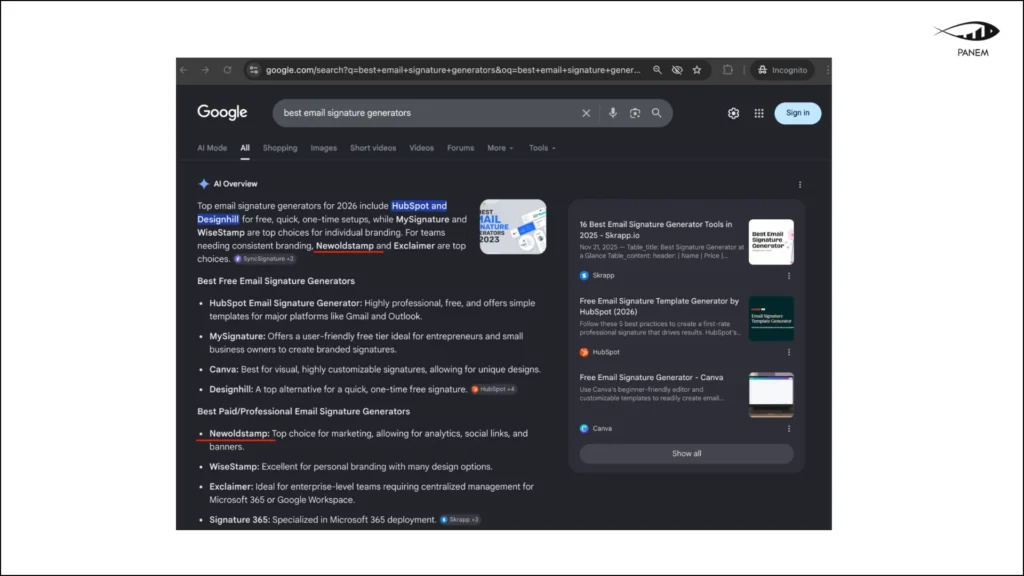The image size is (1024, 576).
Task: Open Quick Settings gear icon
Action: pos(733,113)
